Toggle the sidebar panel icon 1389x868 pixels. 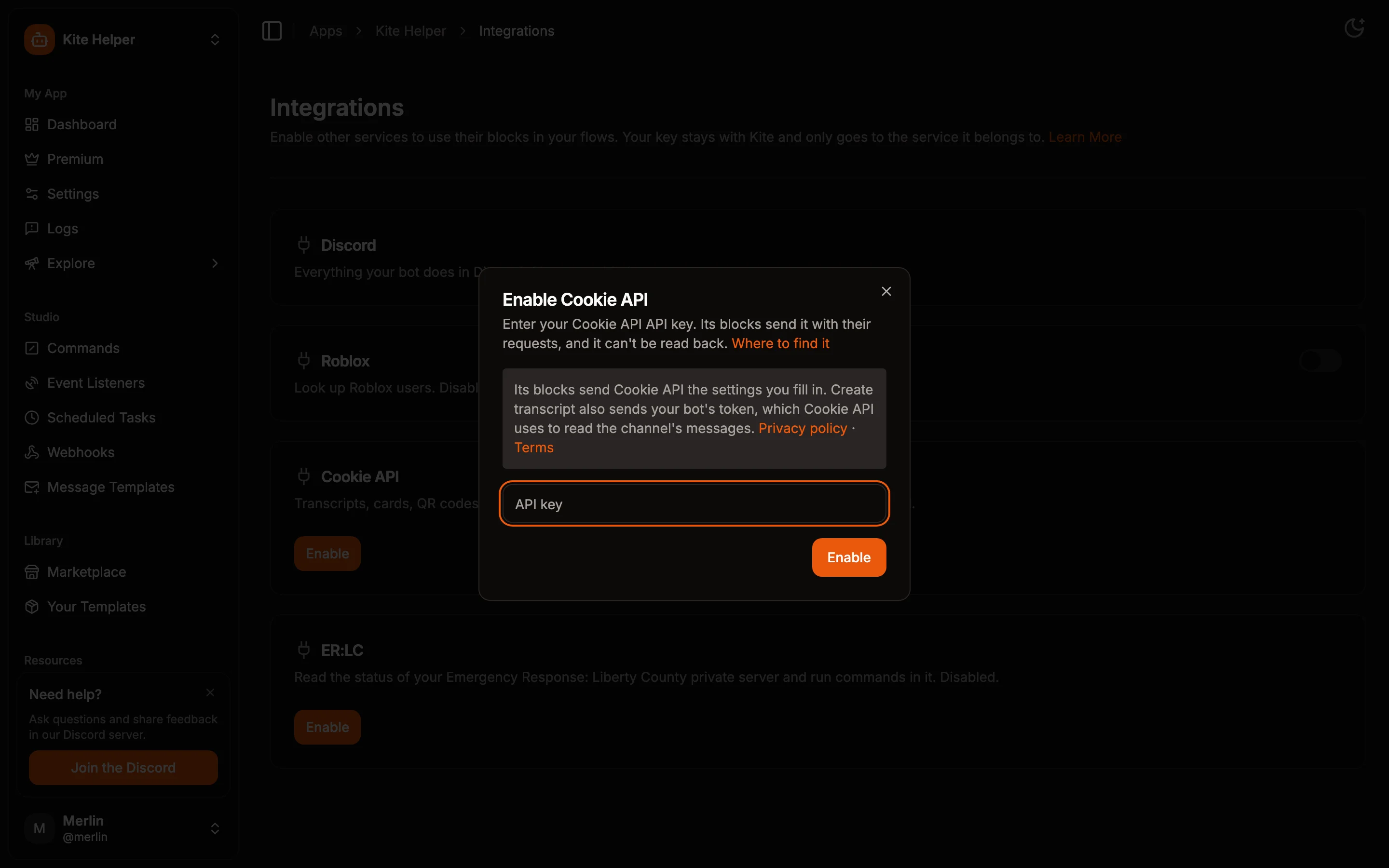pyautogui.click(x=272, y=31)
